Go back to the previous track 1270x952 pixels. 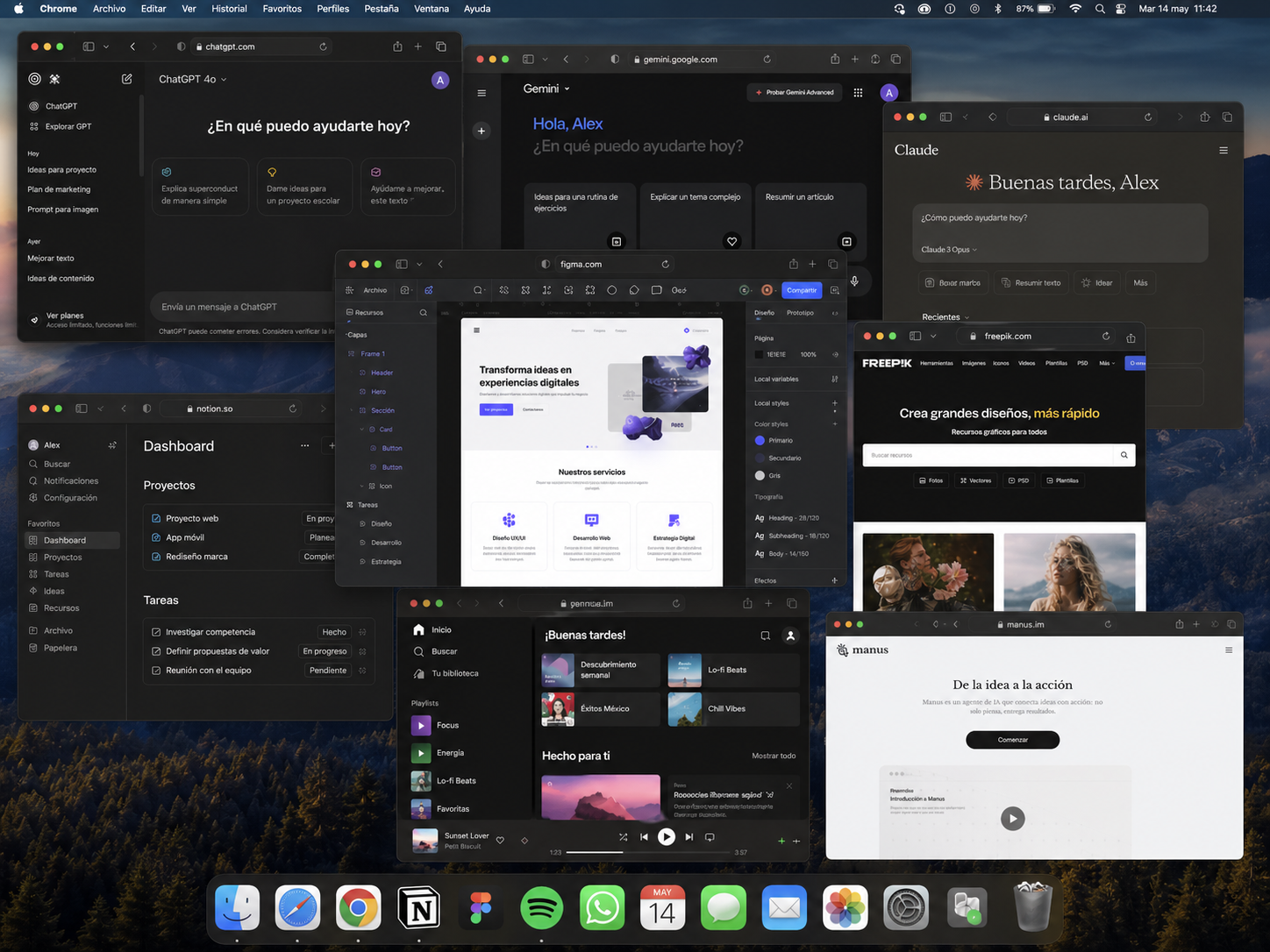[x=644, y=837]
